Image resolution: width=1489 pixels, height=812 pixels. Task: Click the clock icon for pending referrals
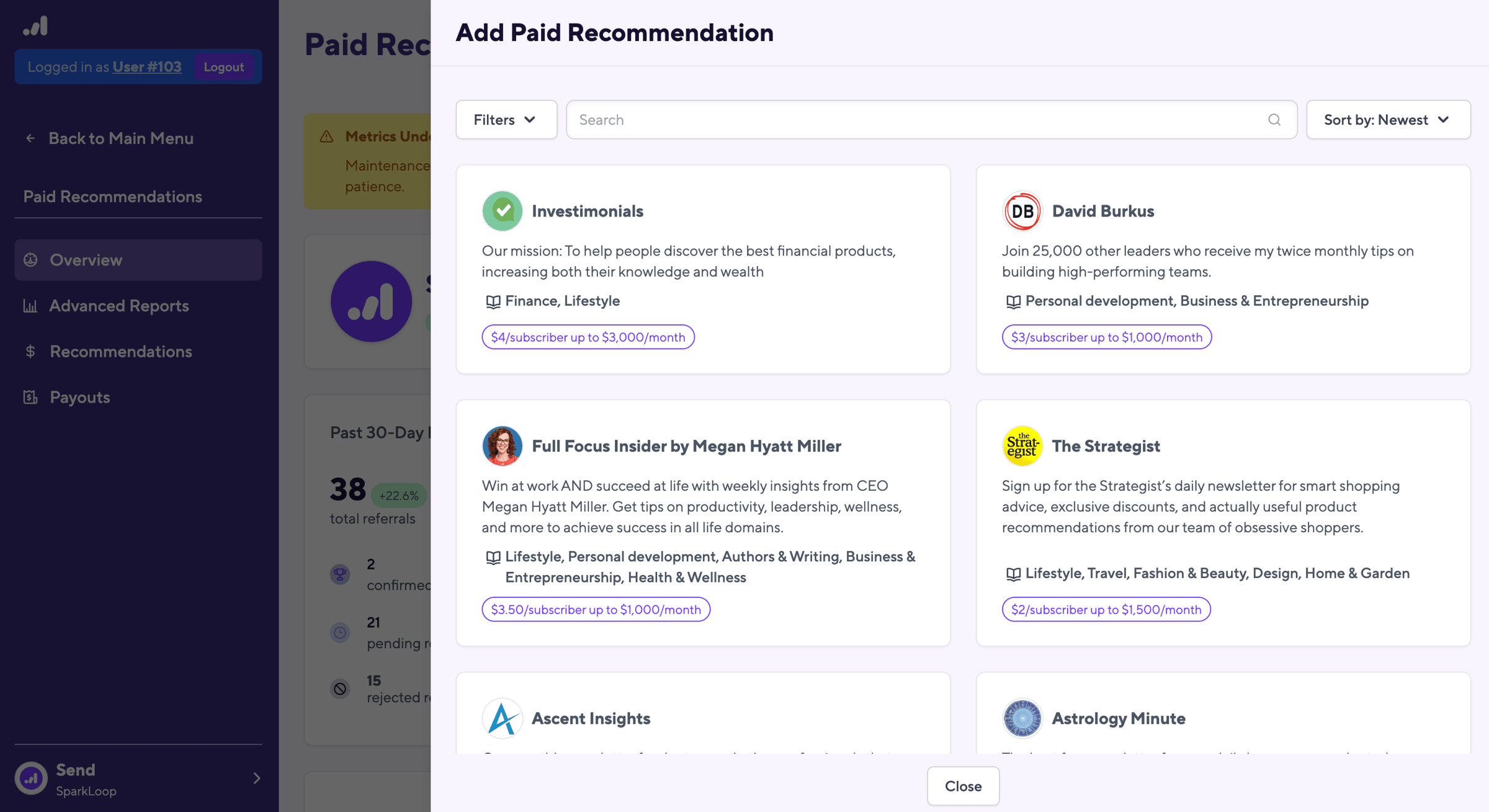coord(340,633)
